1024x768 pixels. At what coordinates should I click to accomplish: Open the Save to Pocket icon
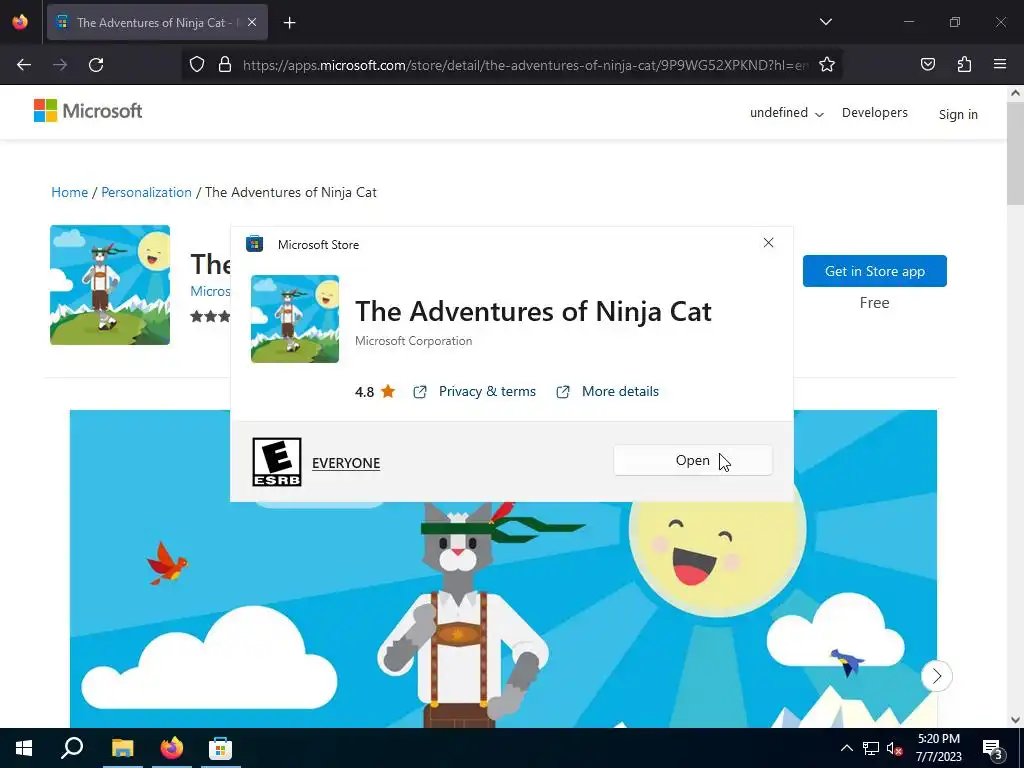tap(927, 65)
